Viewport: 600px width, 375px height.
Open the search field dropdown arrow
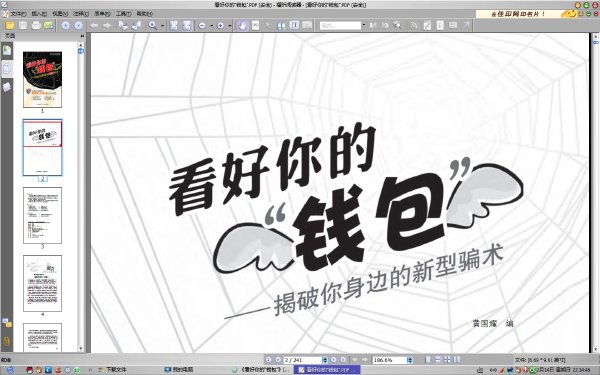[x=364, y=26]
